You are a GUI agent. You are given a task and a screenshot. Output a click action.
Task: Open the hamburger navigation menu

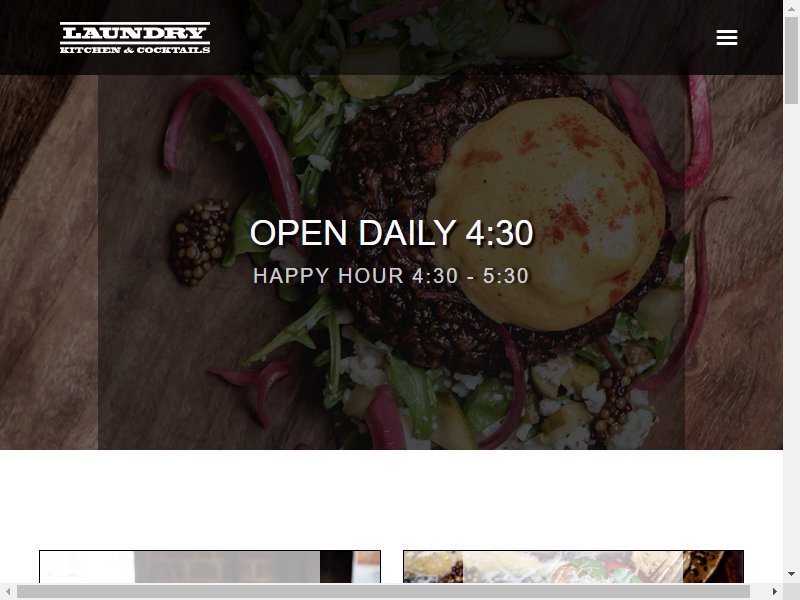pos(727,37)
